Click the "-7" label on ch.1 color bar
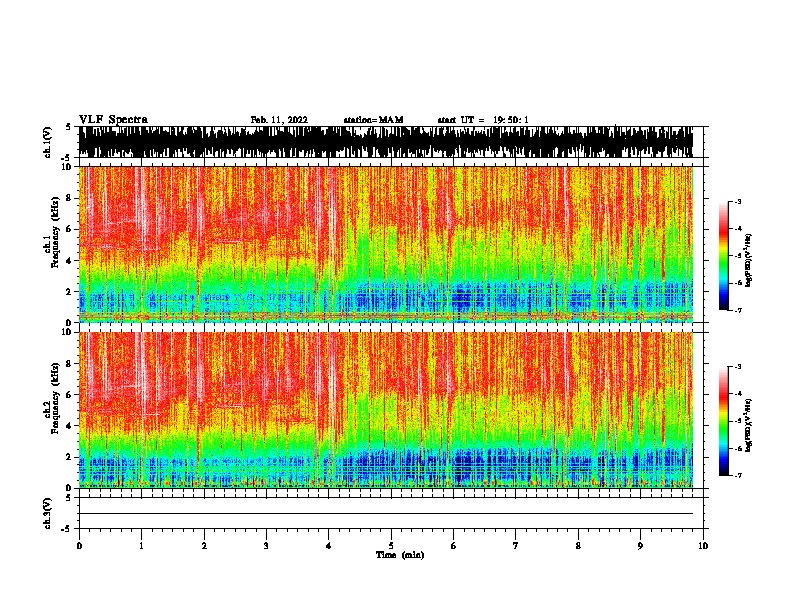The height and width of the screenshot is (612, 792). point(737,310)
